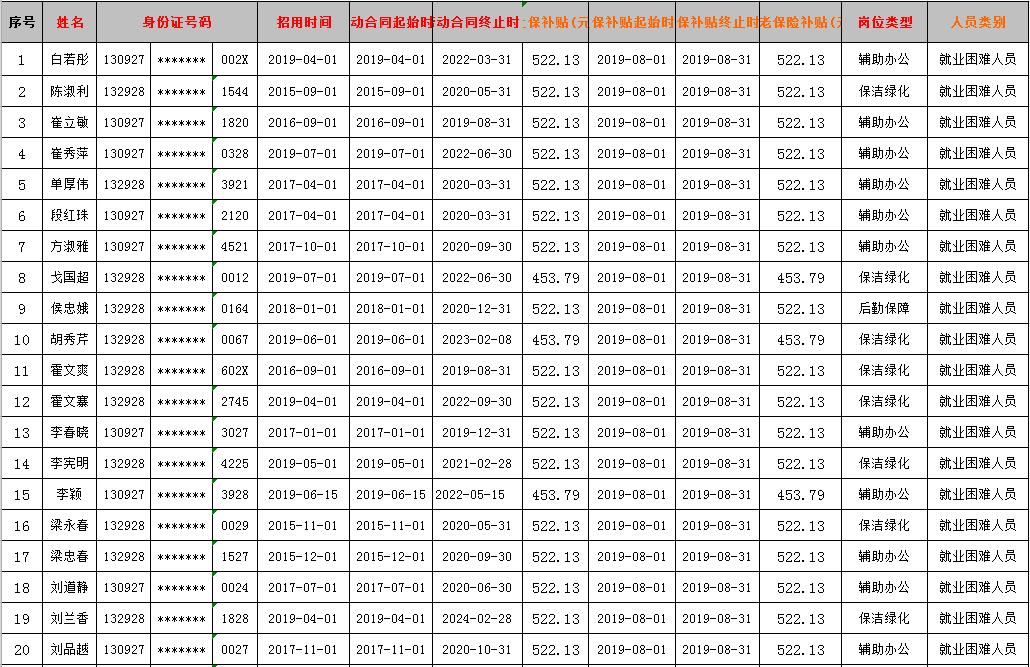Select the name cell 李颖
This screenshot has width=1030, height=667.
coord(70,495)
